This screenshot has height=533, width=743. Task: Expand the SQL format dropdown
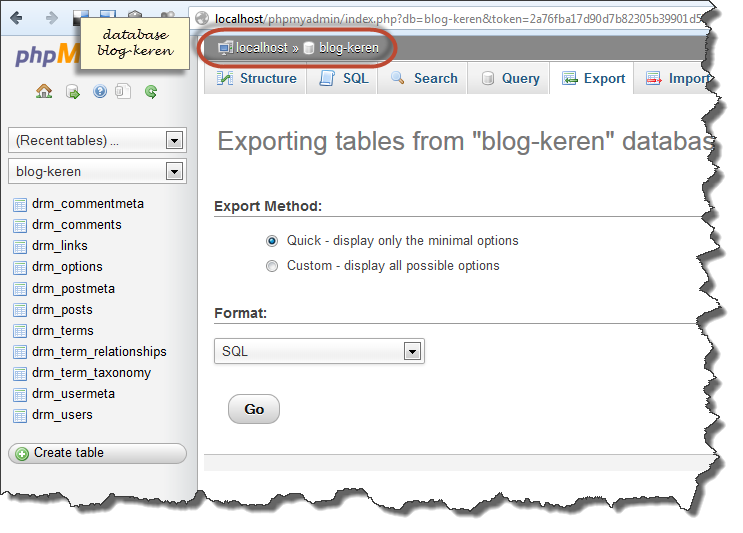[319, 351]
